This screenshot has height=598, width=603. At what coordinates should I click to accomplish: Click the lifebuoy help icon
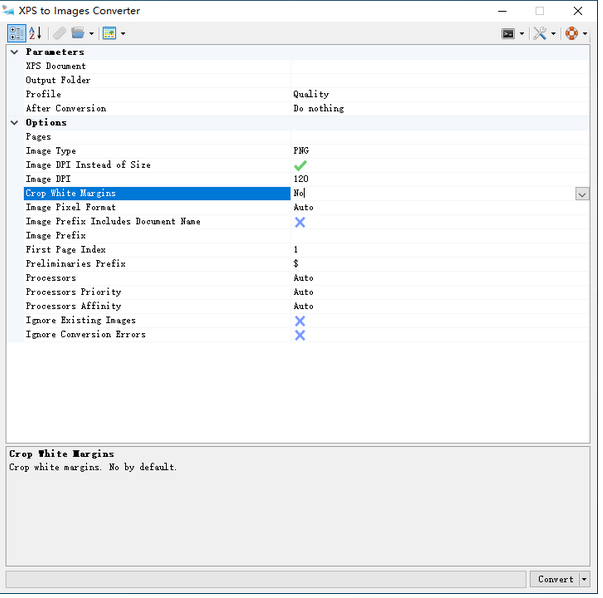click(x=571, y=33)
